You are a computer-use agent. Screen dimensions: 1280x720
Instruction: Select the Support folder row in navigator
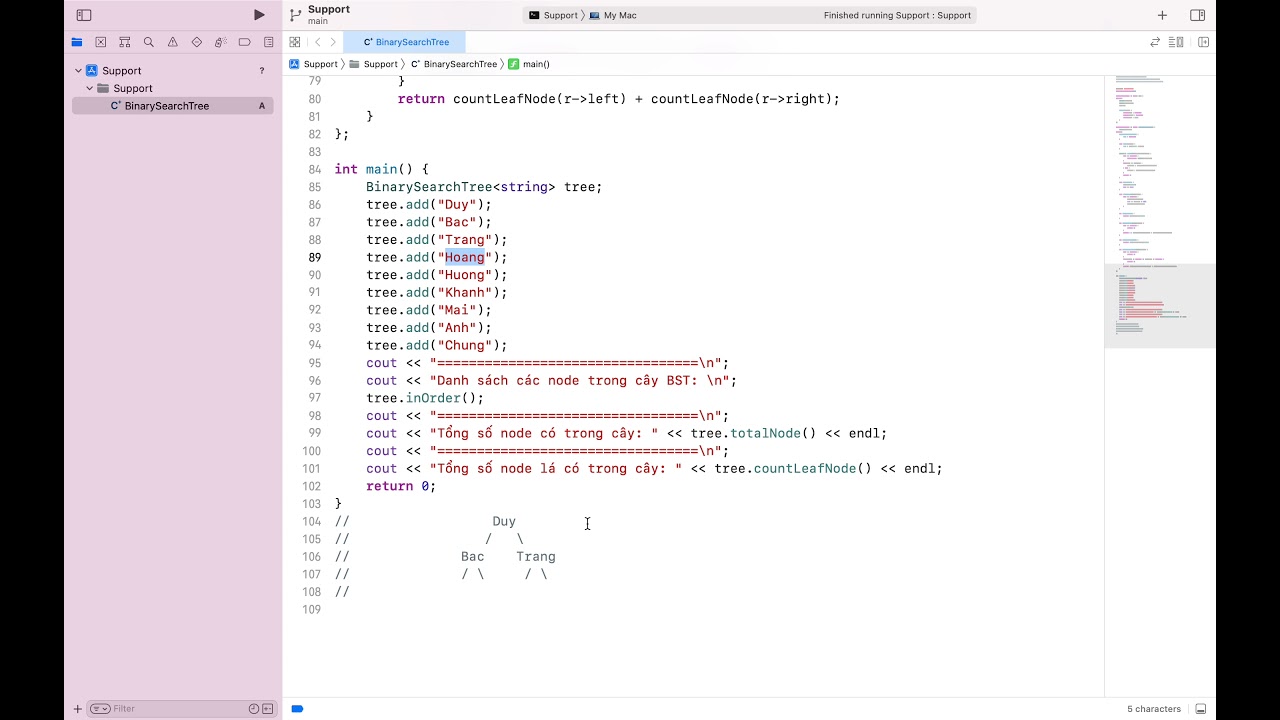pyautogui.click(x=173, y=88)
